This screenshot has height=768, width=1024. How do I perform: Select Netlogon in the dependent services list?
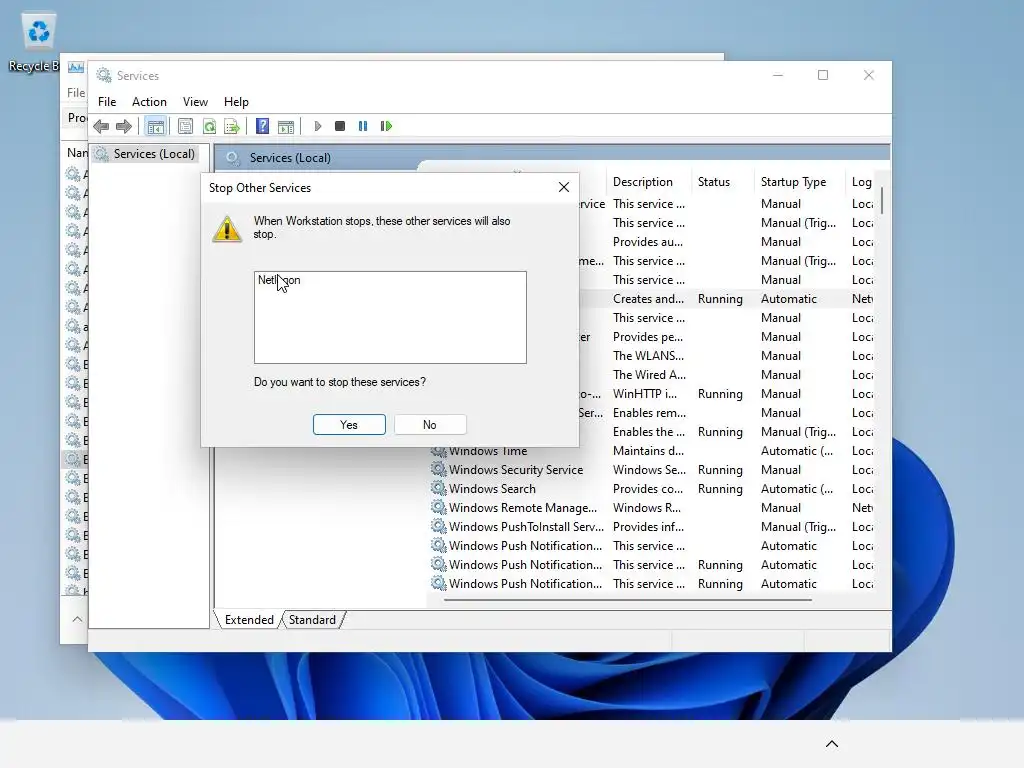(x=279, y=280)
